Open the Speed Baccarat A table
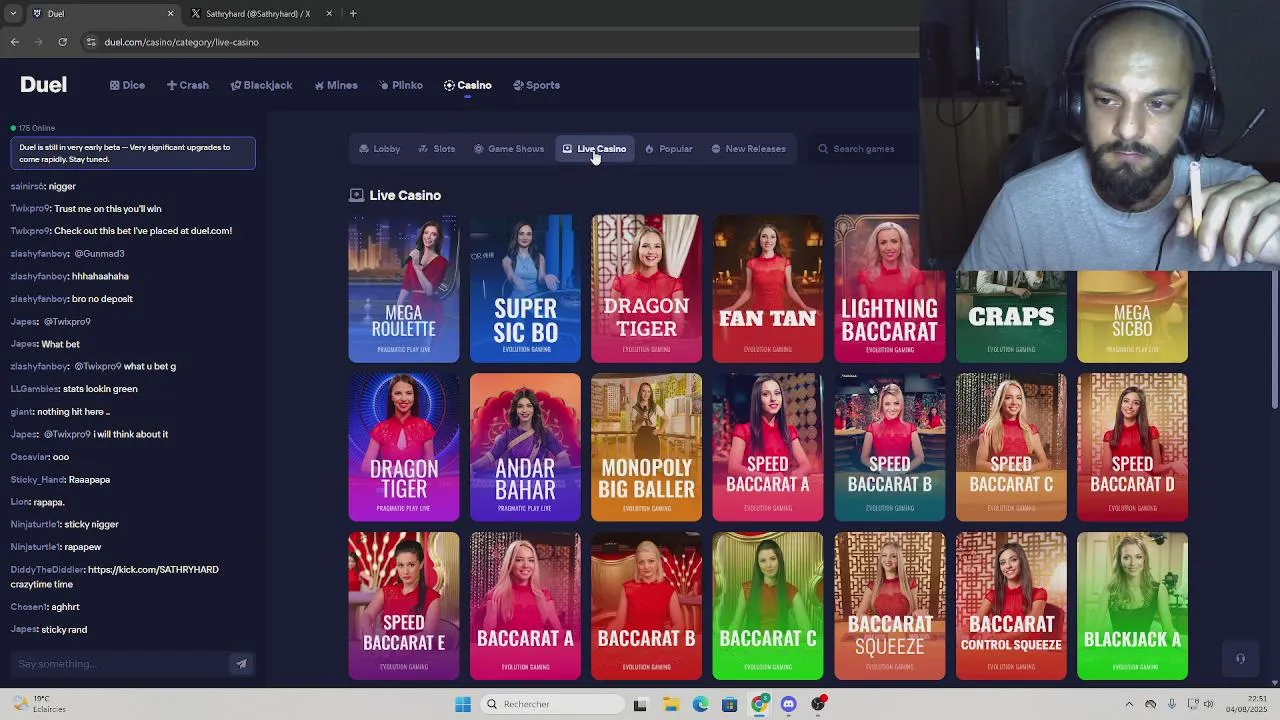1280x720 pixels. coord(768,447)
